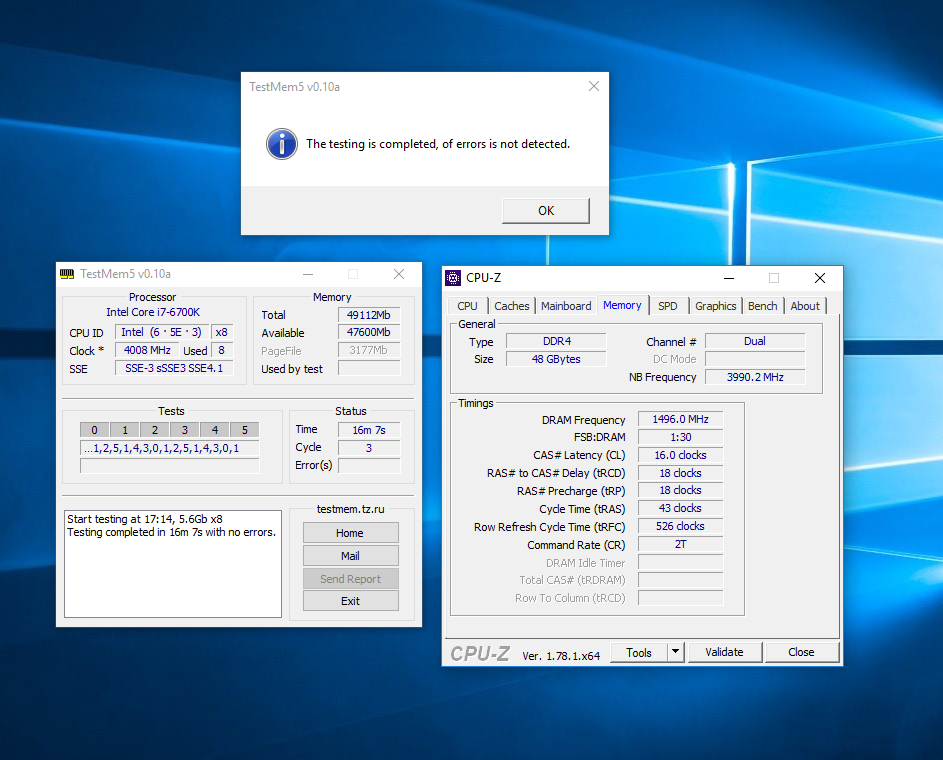Viewport: 943px width, 760px height.
Task: Click the memory Size value 48 GBytes
Action: click(x=556, y=359)
